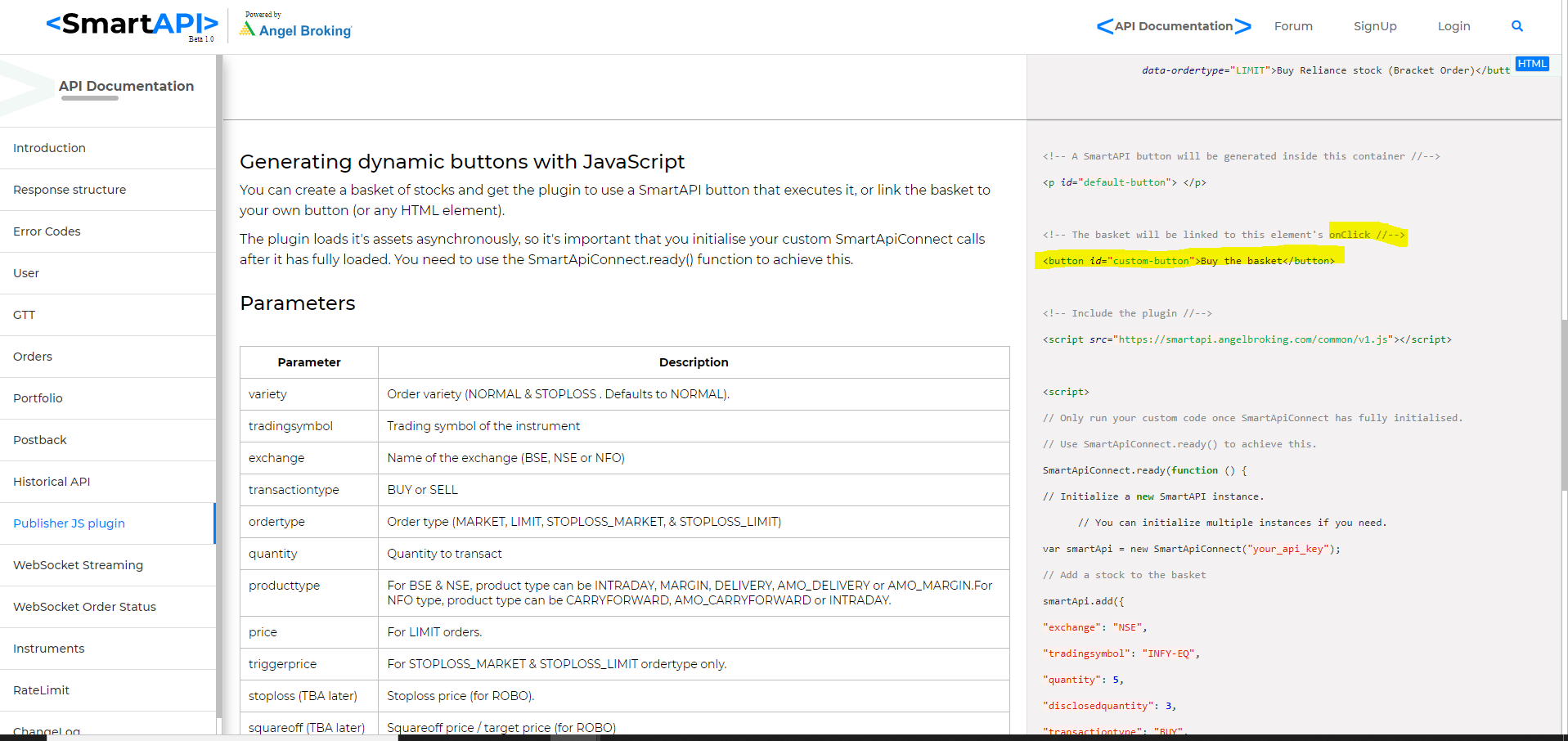Click the highlighted custom-button code line
This screenshot has height=741, width=1568.
tap(1188, 261)
